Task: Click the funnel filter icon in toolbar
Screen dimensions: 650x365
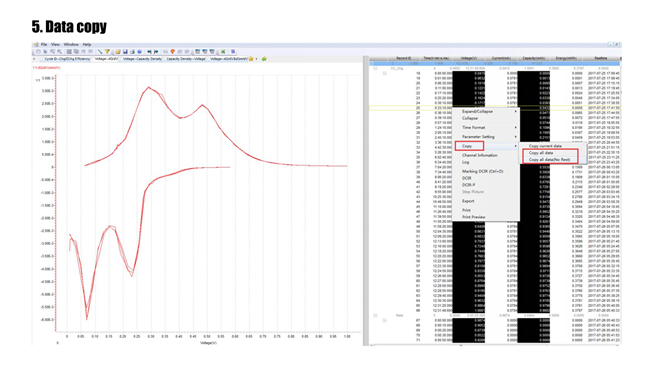Action: click(107, 52)
